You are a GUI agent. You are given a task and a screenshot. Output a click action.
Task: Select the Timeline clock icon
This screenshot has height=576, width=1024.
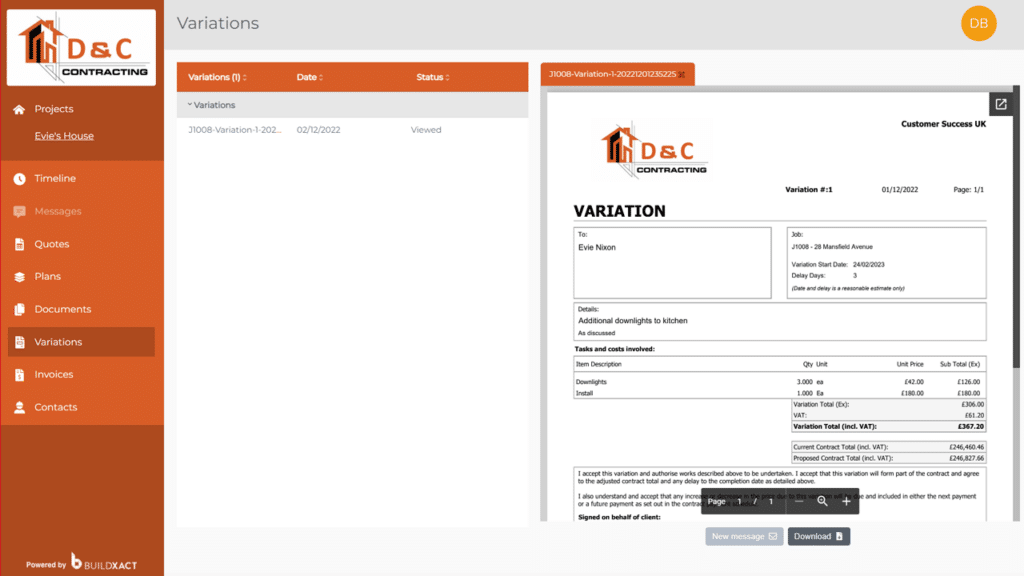coord(20,178)
